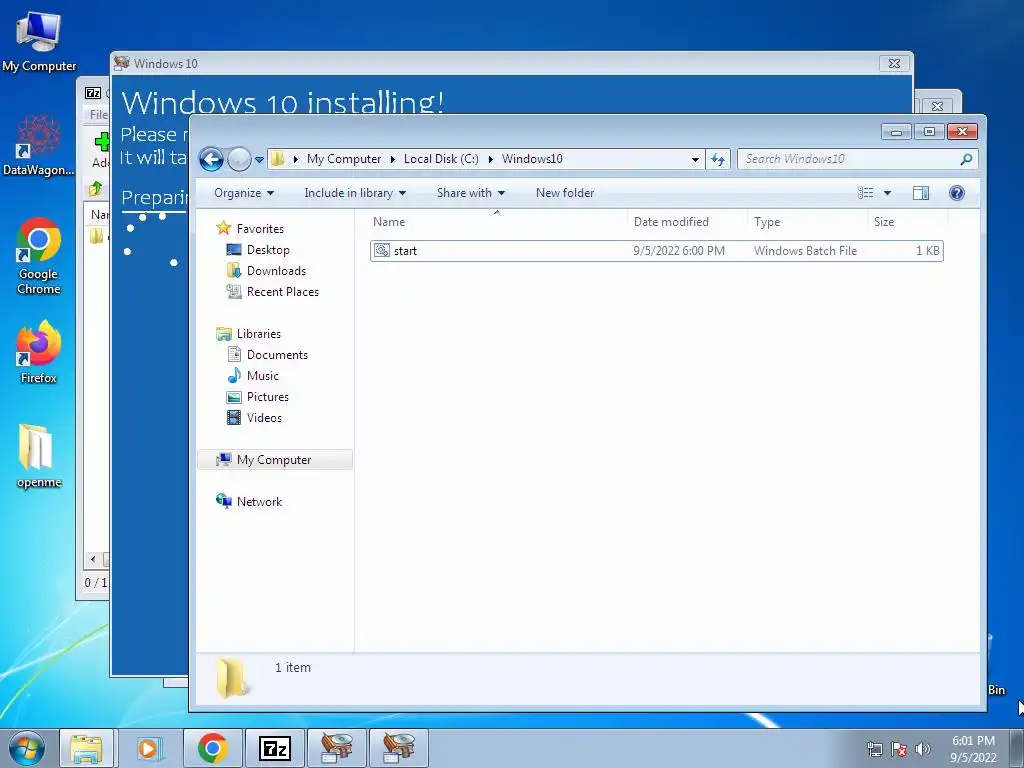Click the Favorites star icon

tap(224, 228)
